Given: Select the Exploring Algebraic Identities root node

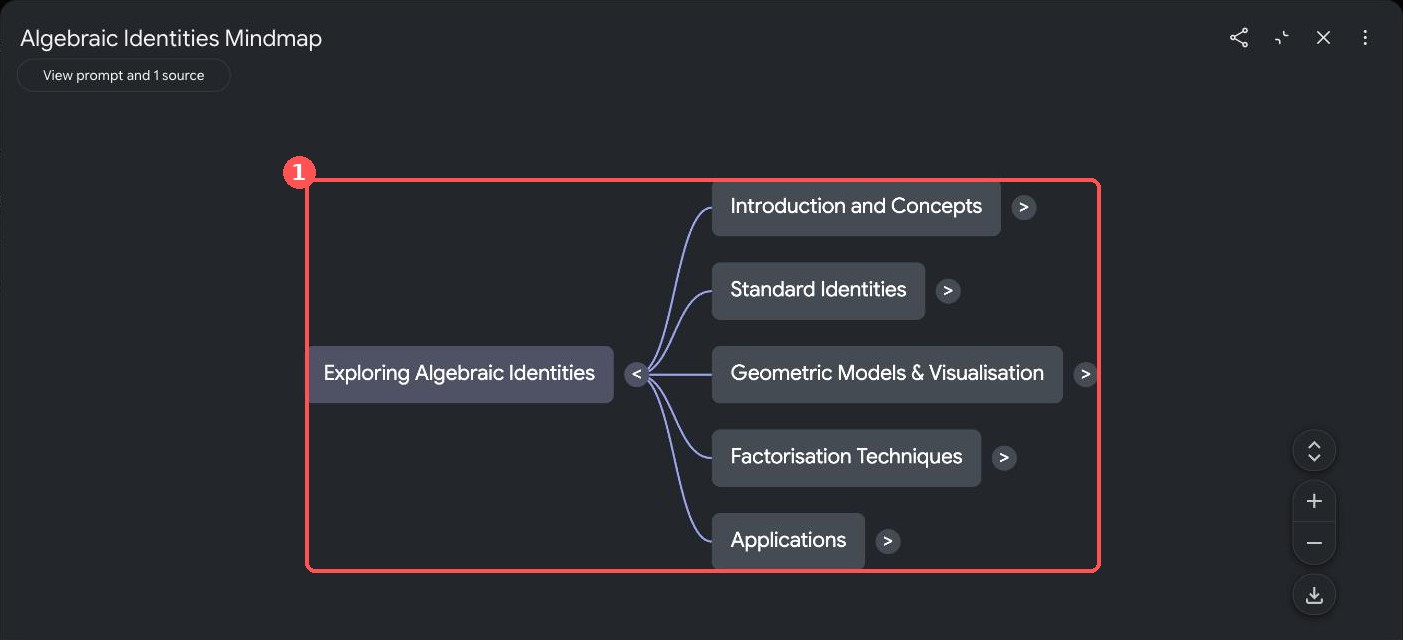Looking at the screenshot, I should coord(460,374).
